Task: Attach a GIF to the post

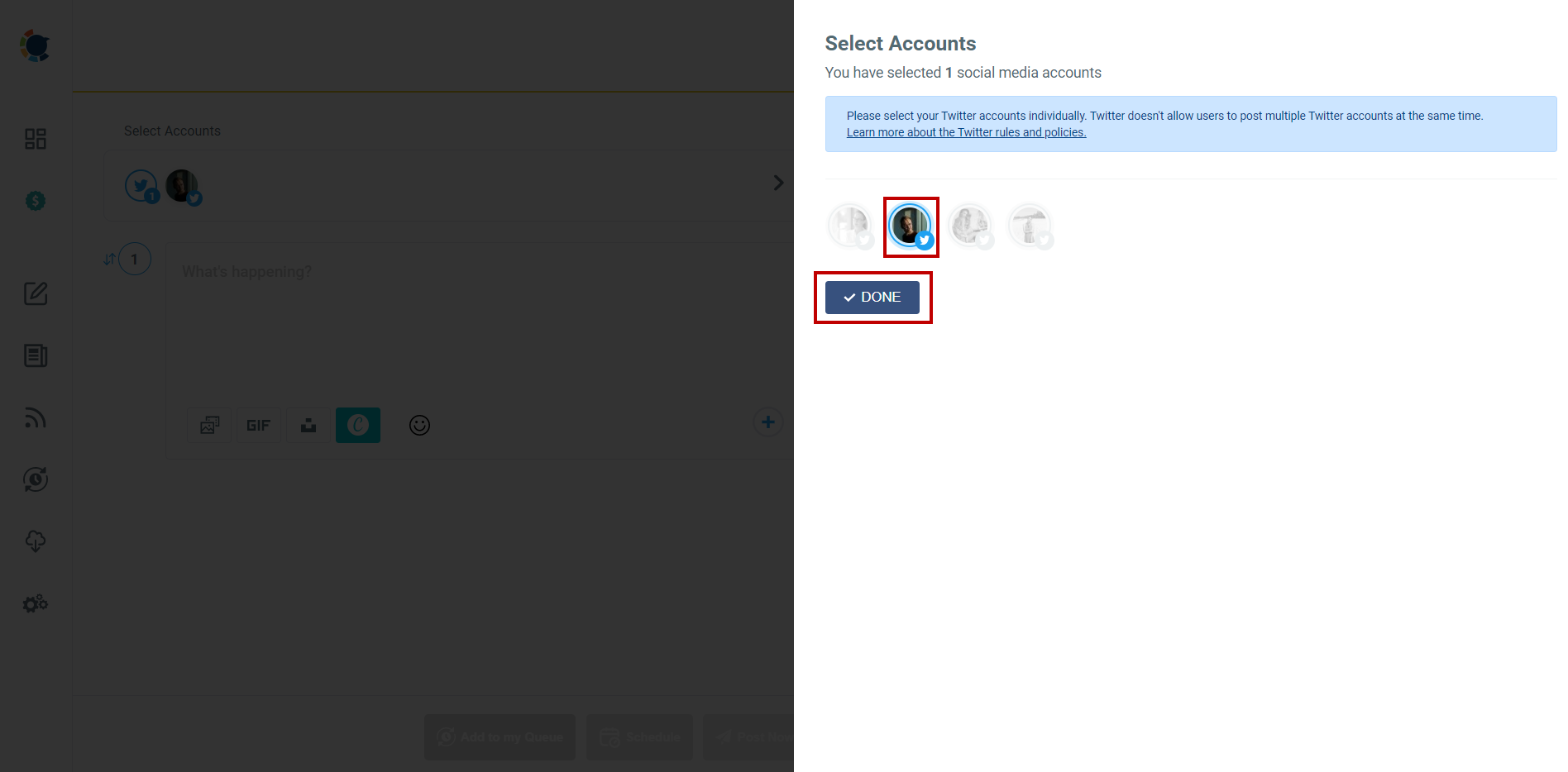Action: coord(258,425)
